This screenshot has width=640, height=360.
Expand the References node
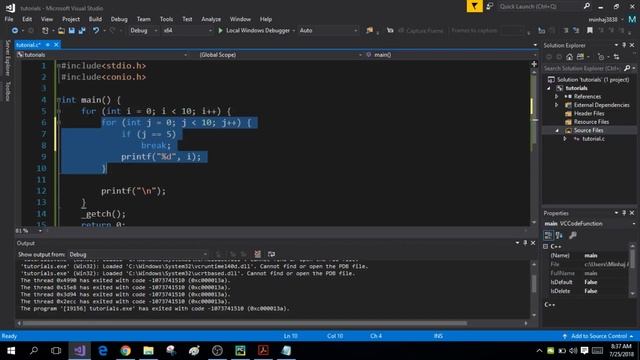pyautogui.click(x=556, y=97)
